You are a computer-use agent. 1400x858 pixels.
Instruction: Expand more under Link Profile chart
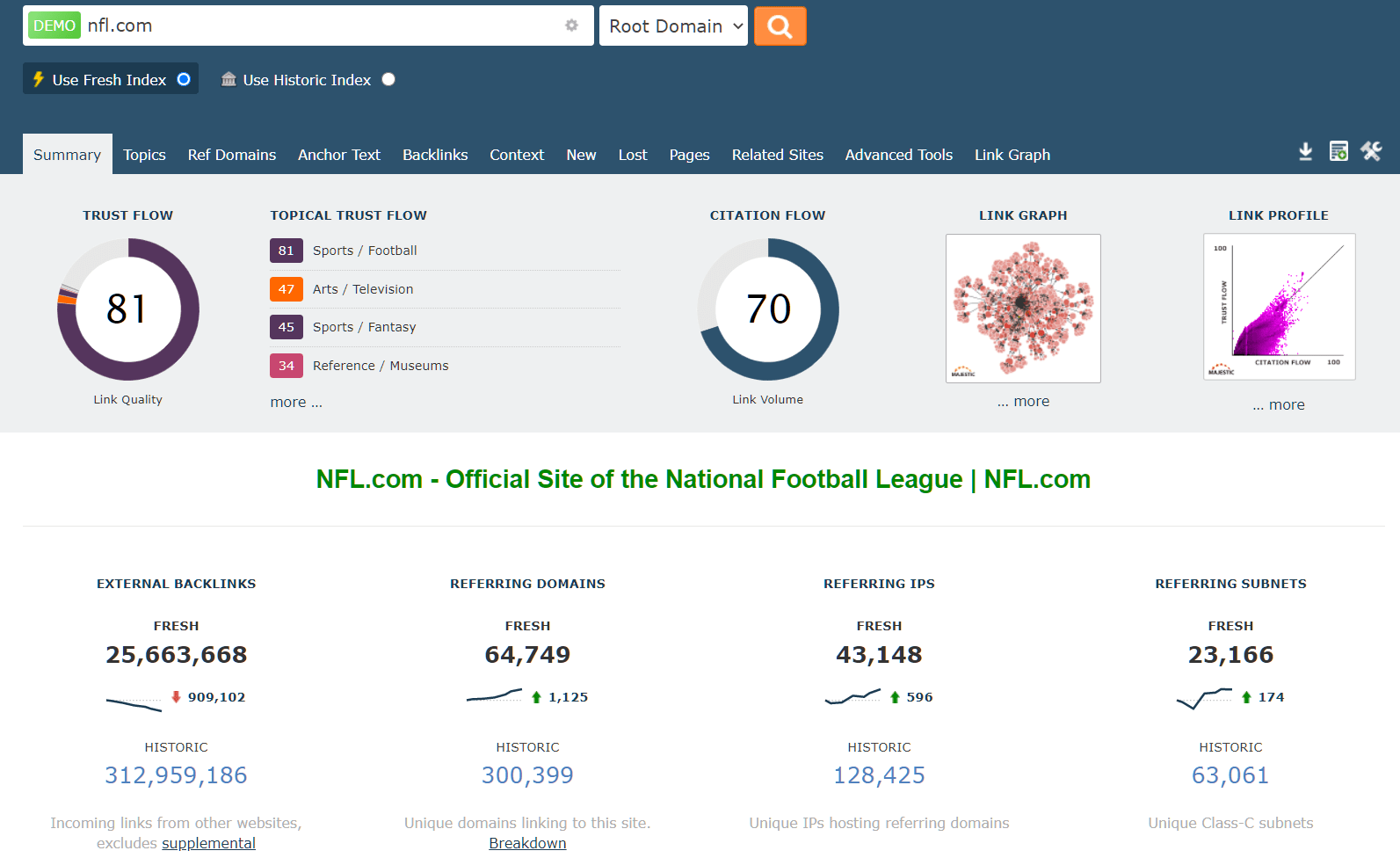[x=1279, y=404]
